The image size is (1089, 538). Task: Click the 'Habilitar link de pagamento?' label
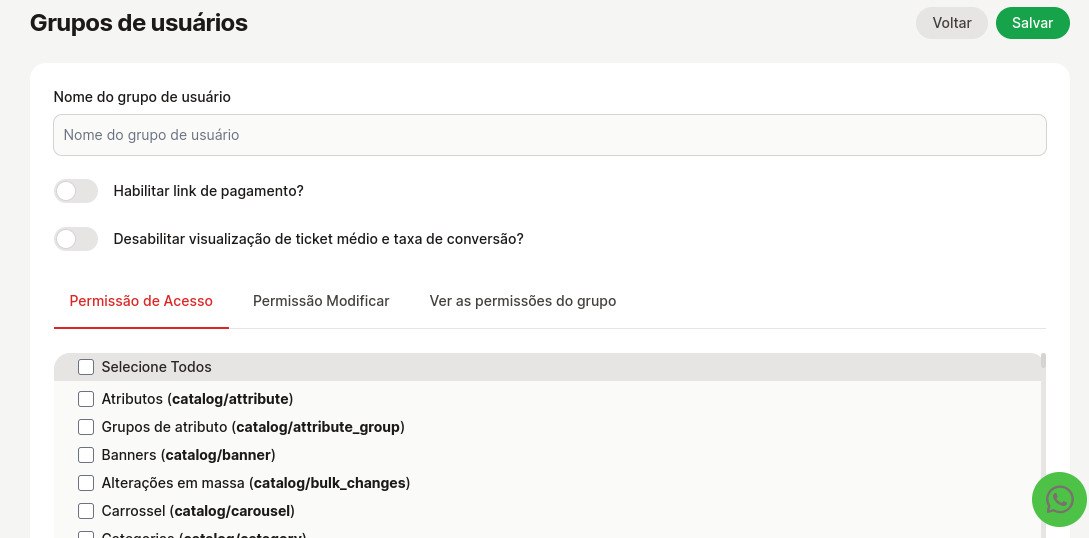click(x=208, y=191)
